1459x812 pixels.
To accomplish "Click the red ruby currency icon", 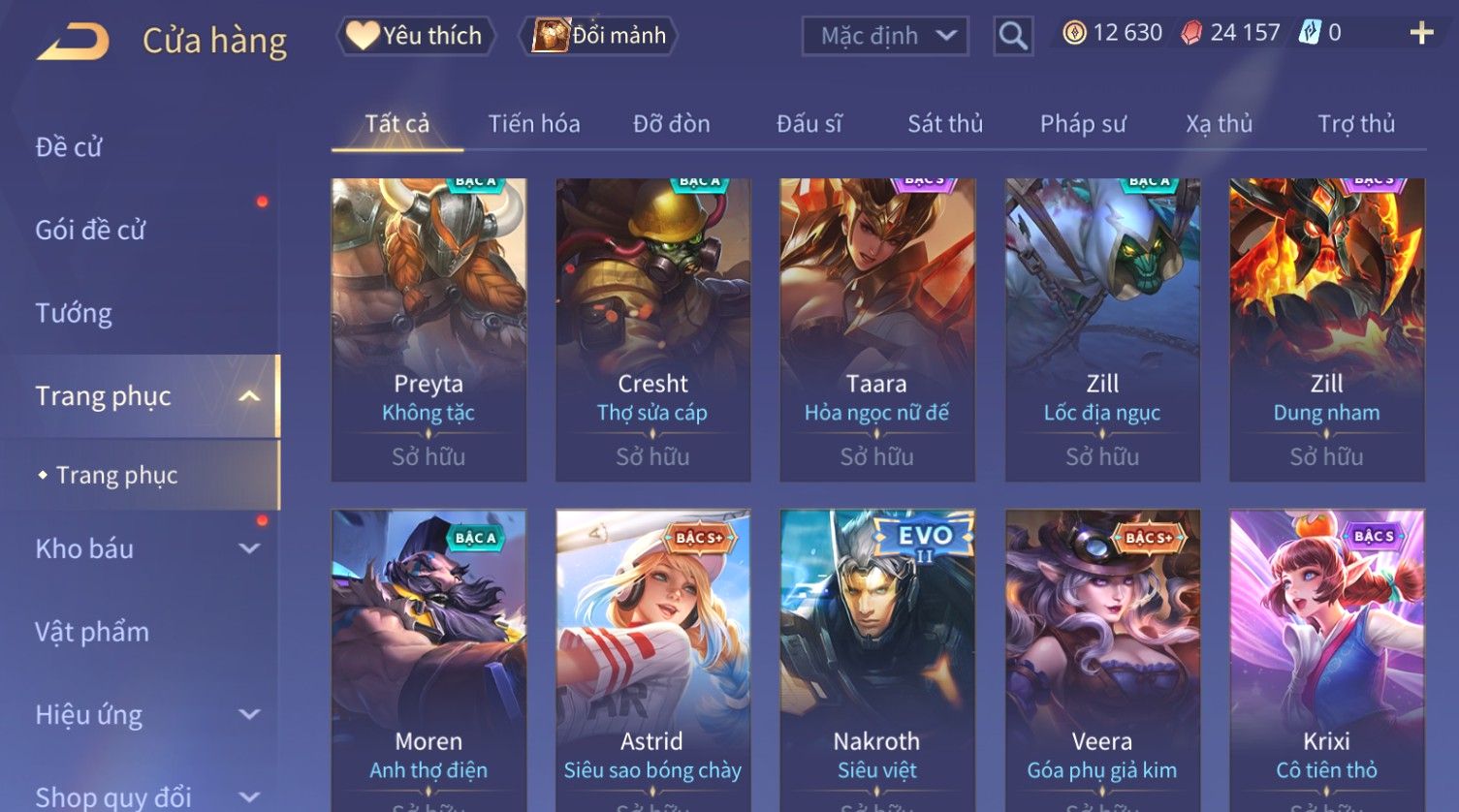I will [x=1191, y=33].
